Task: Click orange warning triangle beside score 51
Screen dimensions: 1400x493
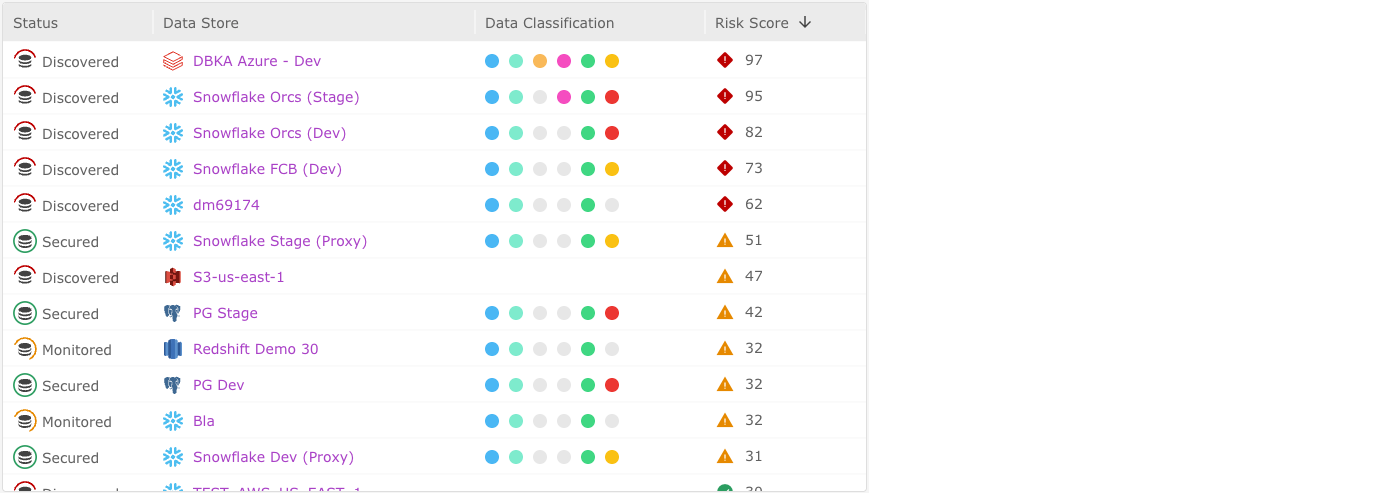Action: point(725,240)
